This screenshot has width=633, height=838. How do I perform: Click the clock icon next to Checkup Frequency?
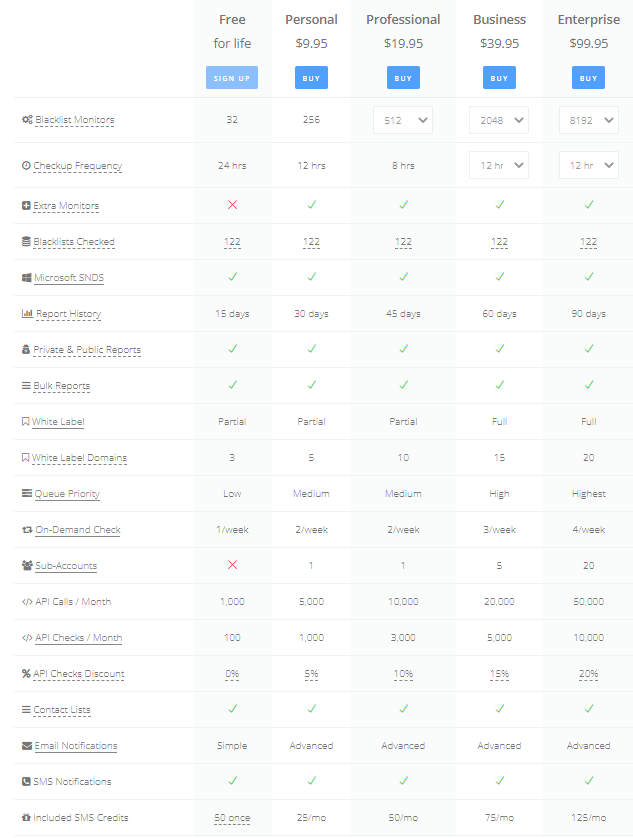(x=26, y=166)
